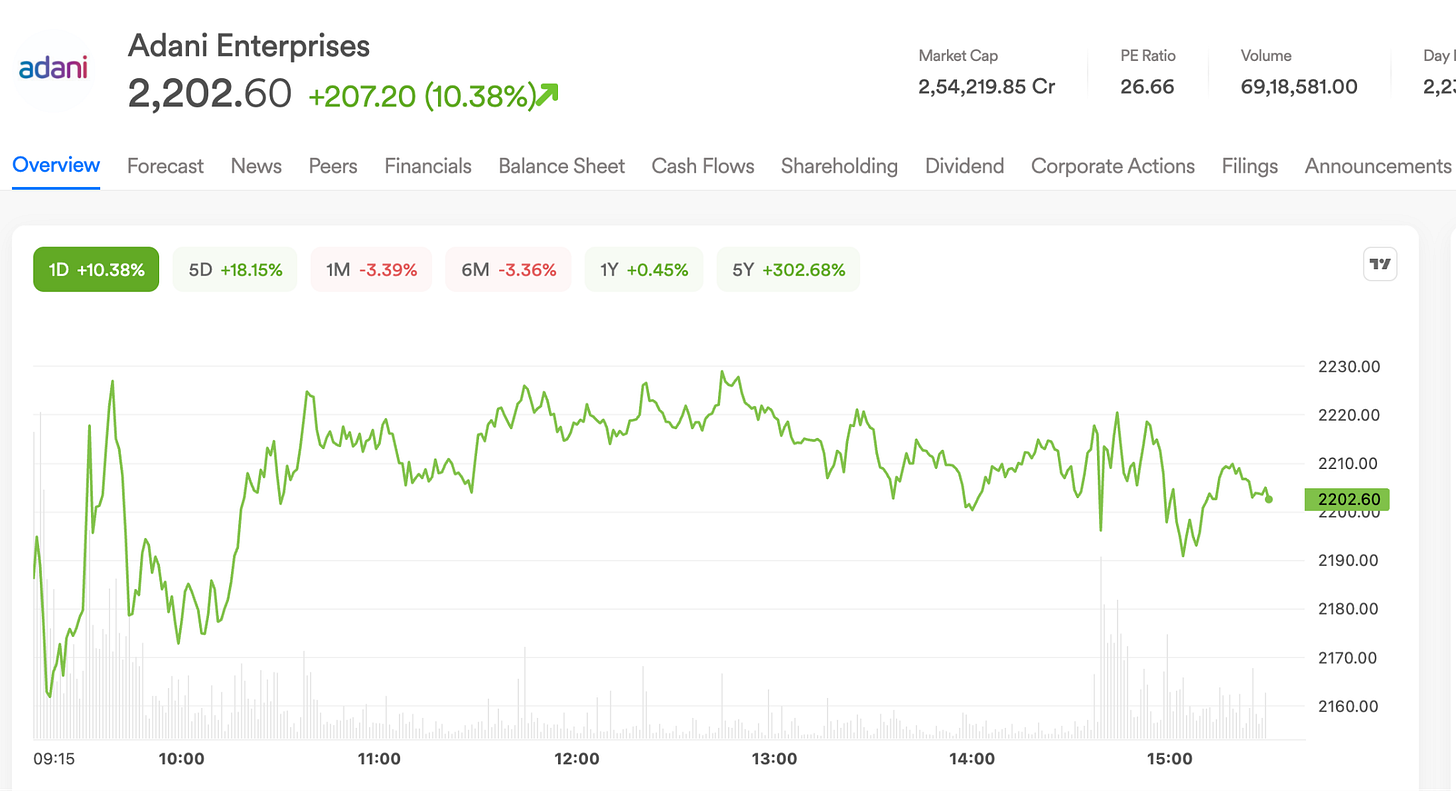Image resolution: width=1456 pixels, height=791 pixels.
Task: Click the 2210.00 price axis label
Action: [x=1349, y=464]
